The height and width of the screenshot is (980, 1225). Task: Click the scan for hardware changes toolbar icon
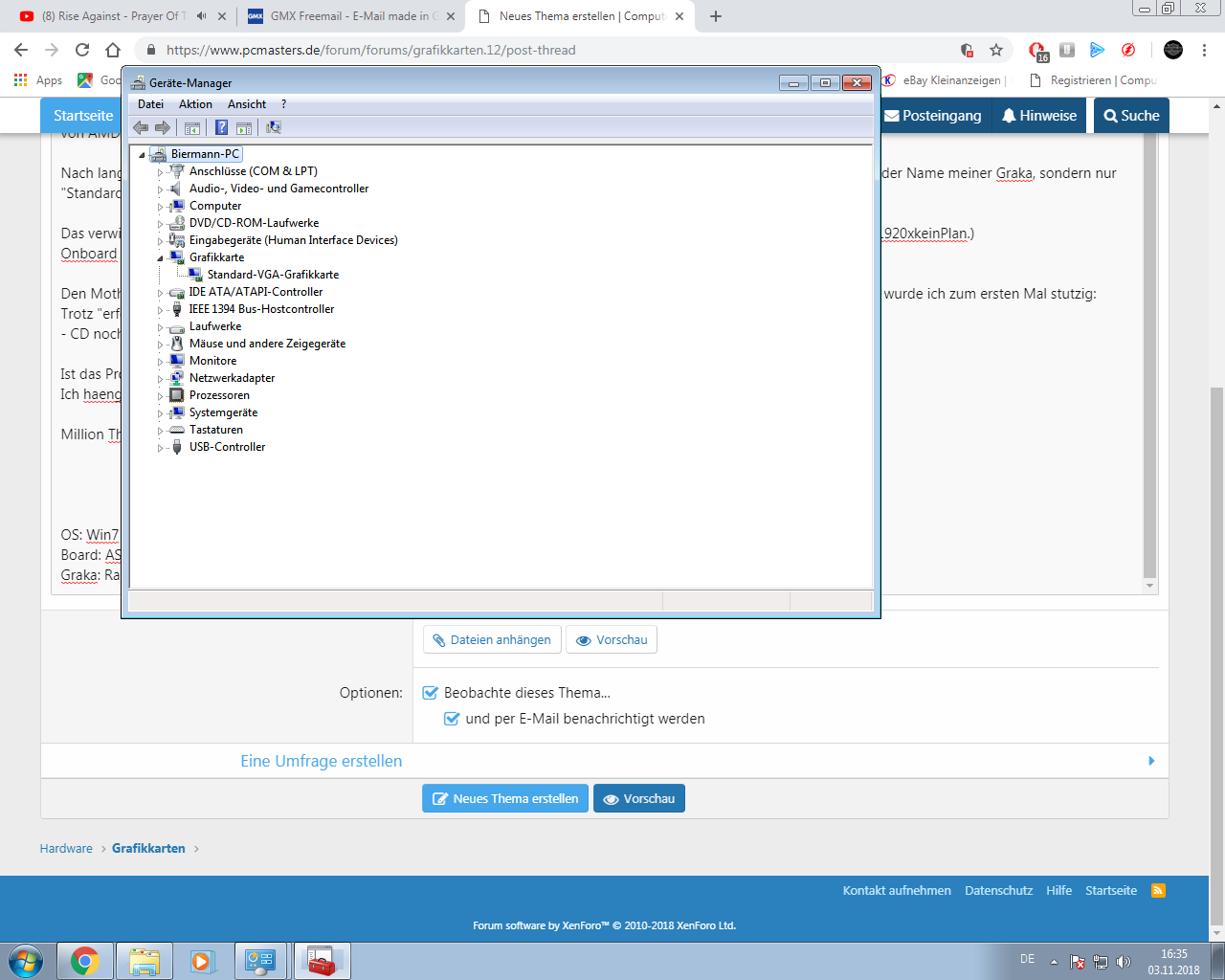click(x=274, y=127)
